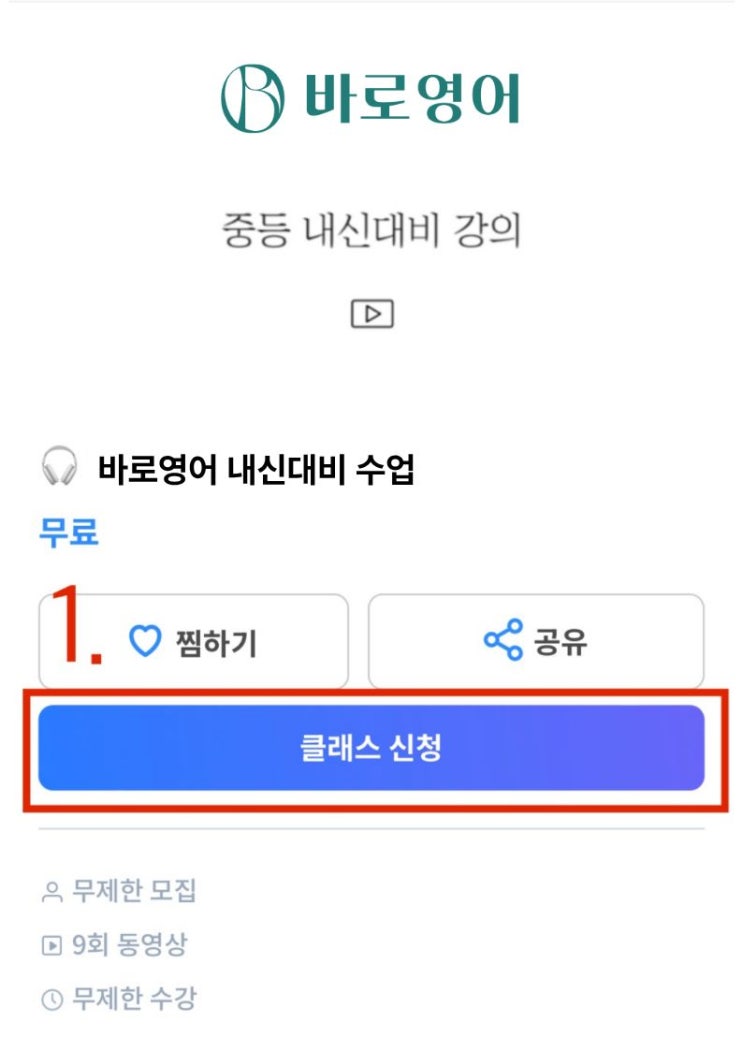Select the 무제한 수강 text
The image size is (743, 1051).
pos(134,998)
